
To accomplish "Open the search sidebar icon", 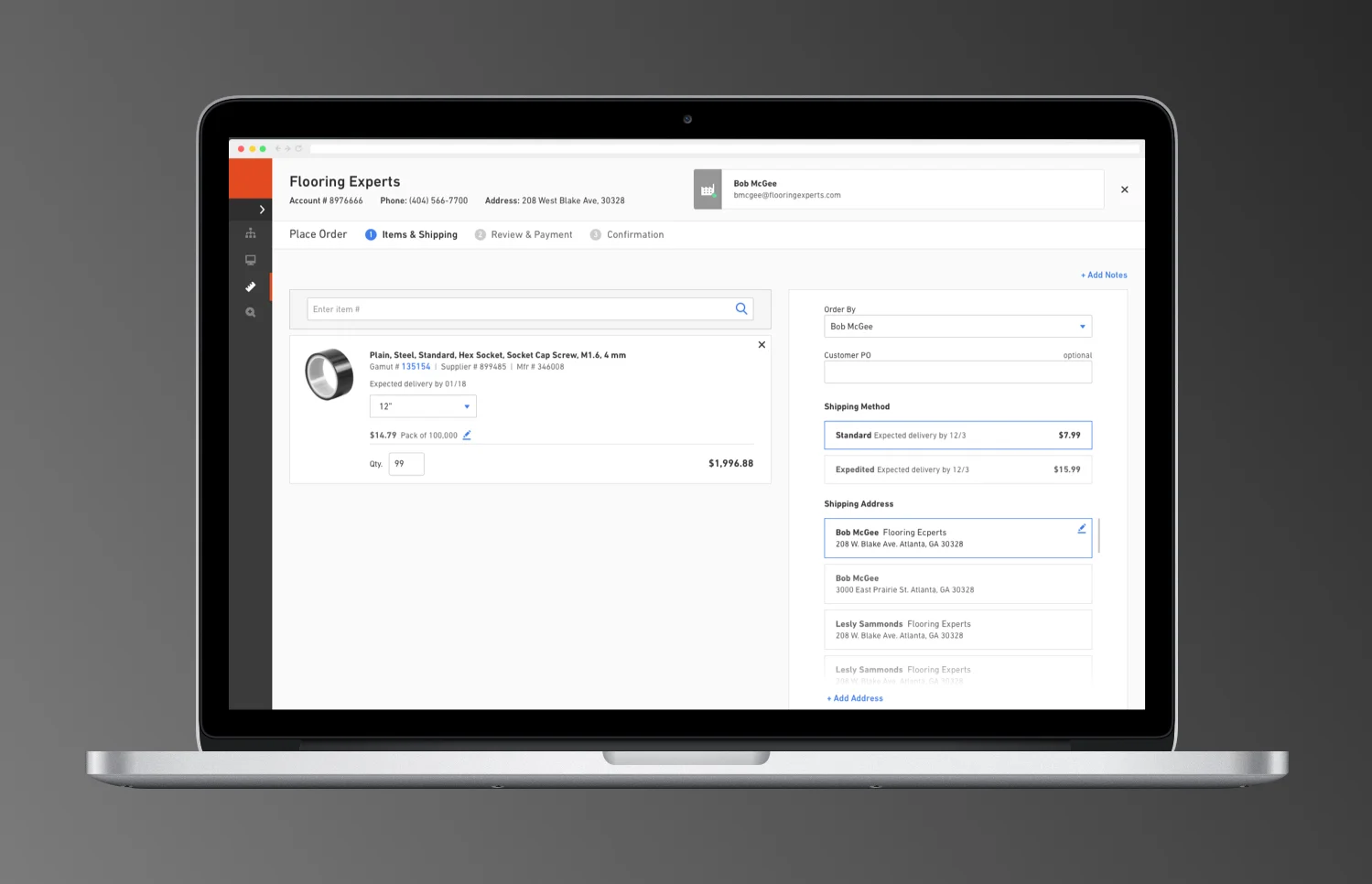I will point(250,312).
